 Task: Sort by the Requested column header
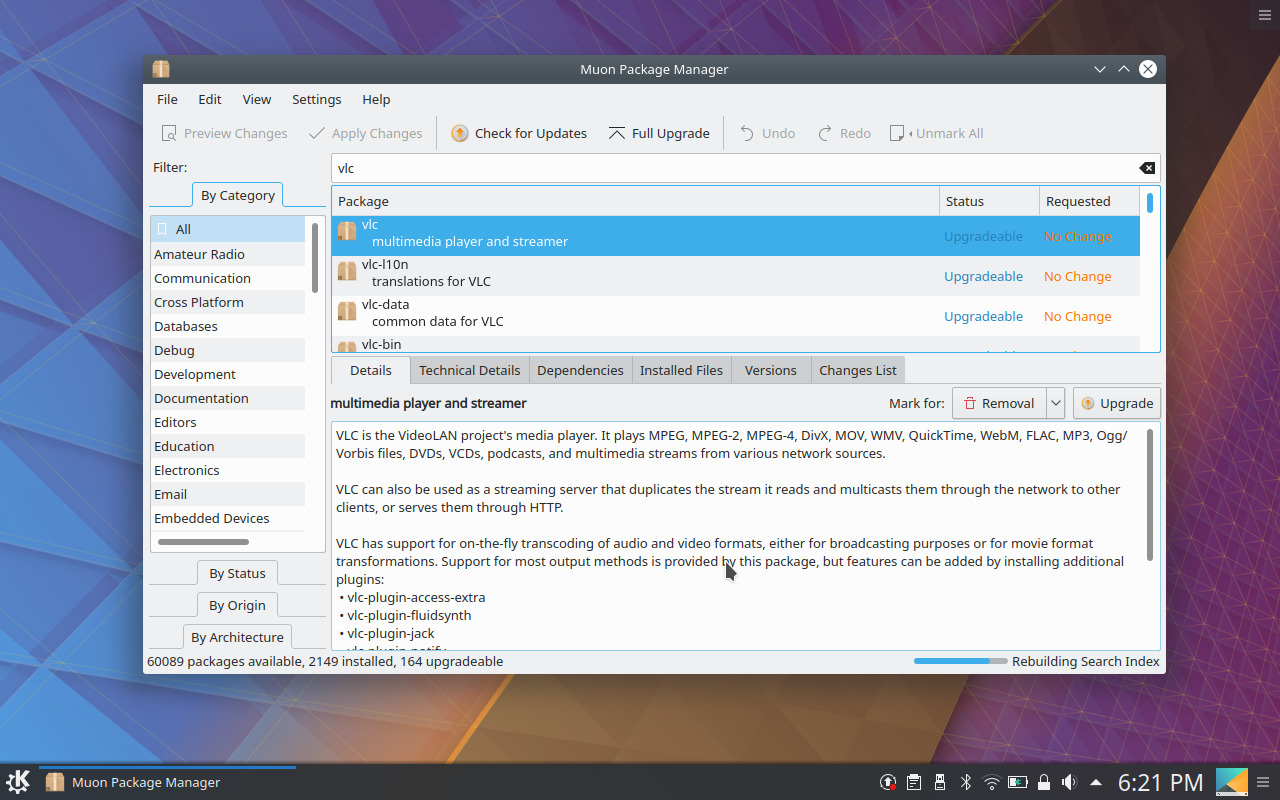1090,201
